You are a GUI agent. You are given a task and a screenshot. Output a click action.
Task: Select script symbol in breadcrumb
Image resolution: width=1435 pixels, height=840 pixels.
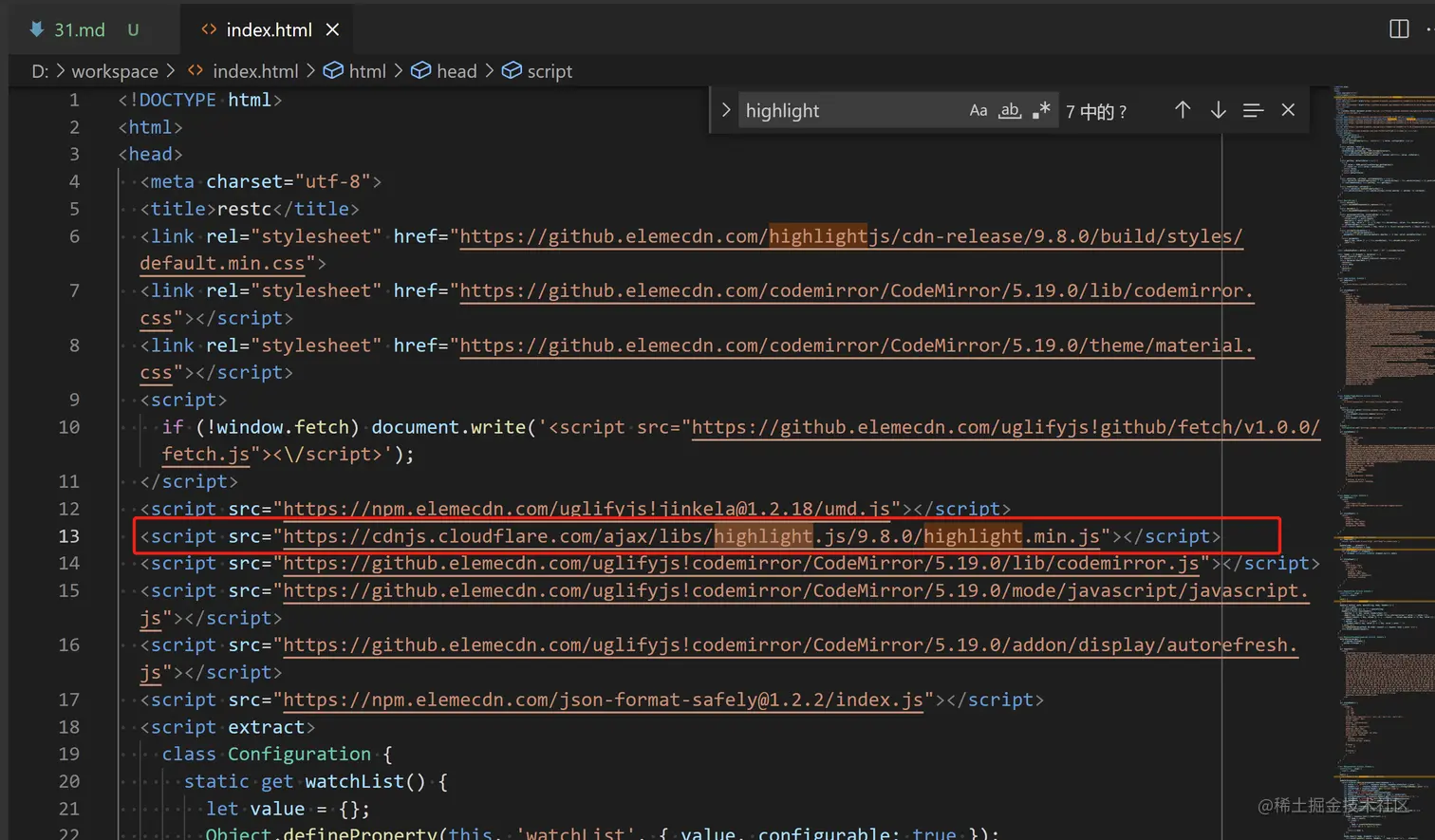537,71
